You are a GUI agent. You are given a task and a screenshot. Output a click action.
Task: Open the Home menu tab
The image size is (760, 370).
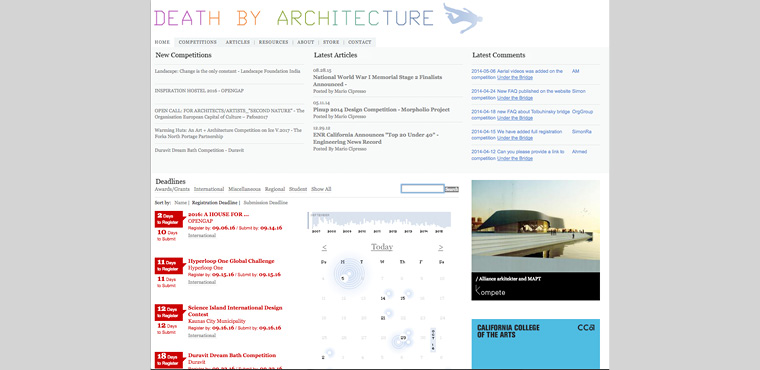point(162,42)
